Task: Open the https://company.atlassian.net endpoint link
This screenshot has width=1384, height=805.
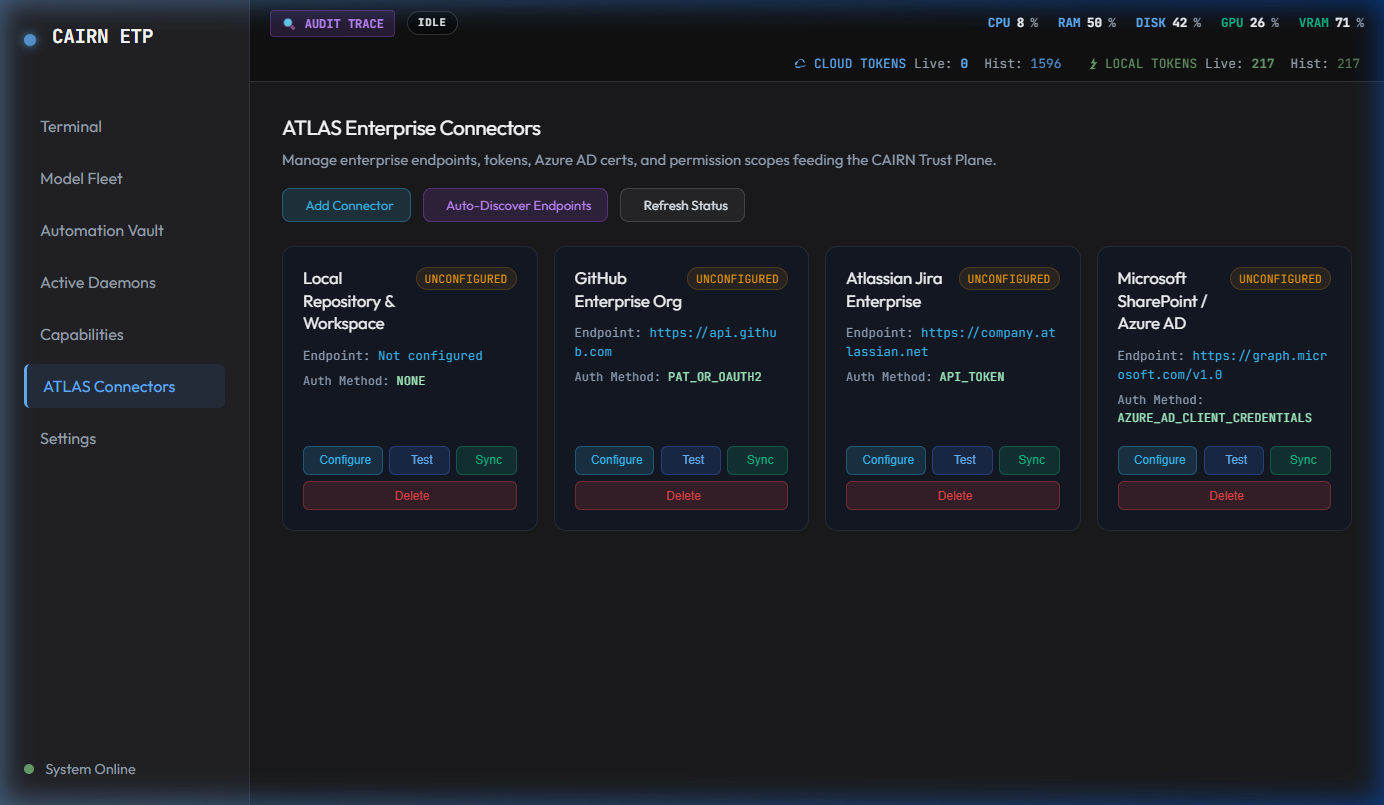Action: (951, 342)
